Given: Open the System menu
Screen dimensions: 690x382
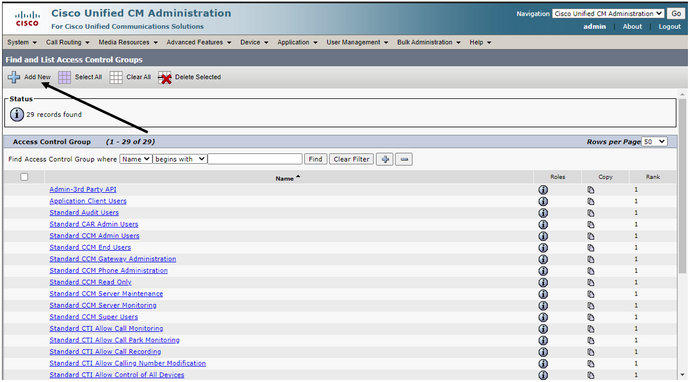Looking at the screenshot, I should click(22, 42).
